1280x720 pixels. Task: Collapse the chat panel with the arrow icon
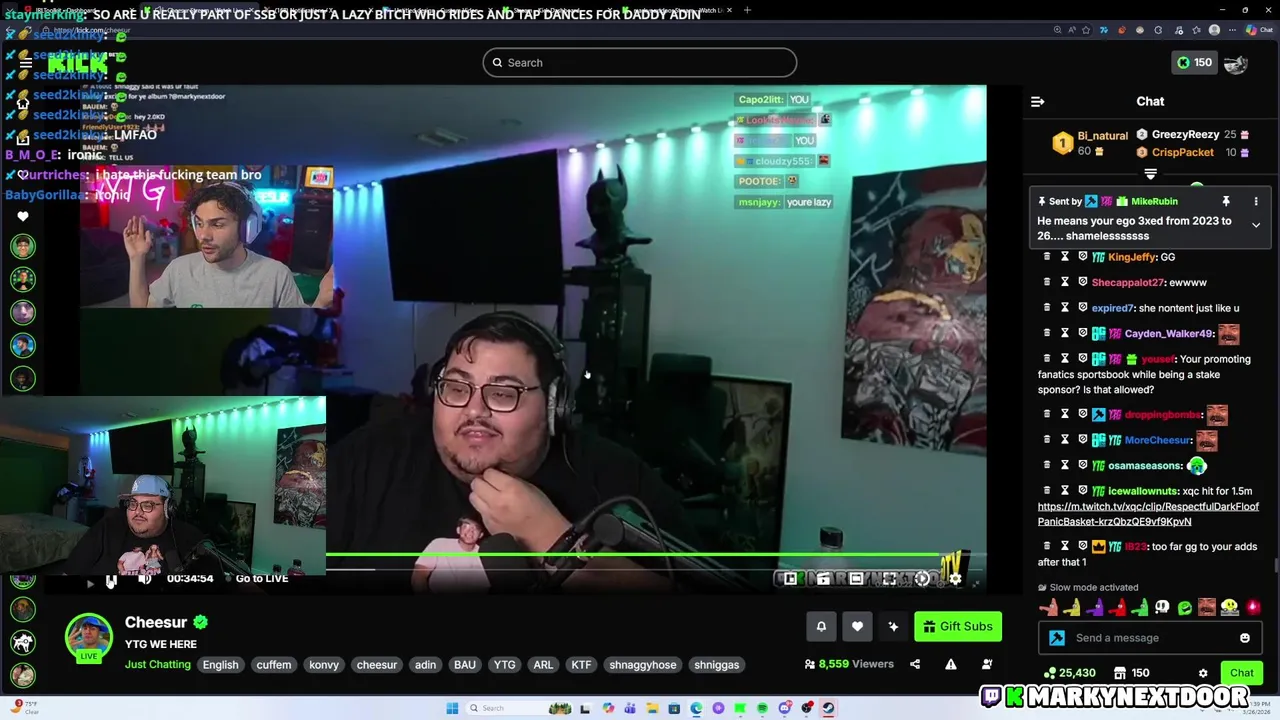(1037, 101)
